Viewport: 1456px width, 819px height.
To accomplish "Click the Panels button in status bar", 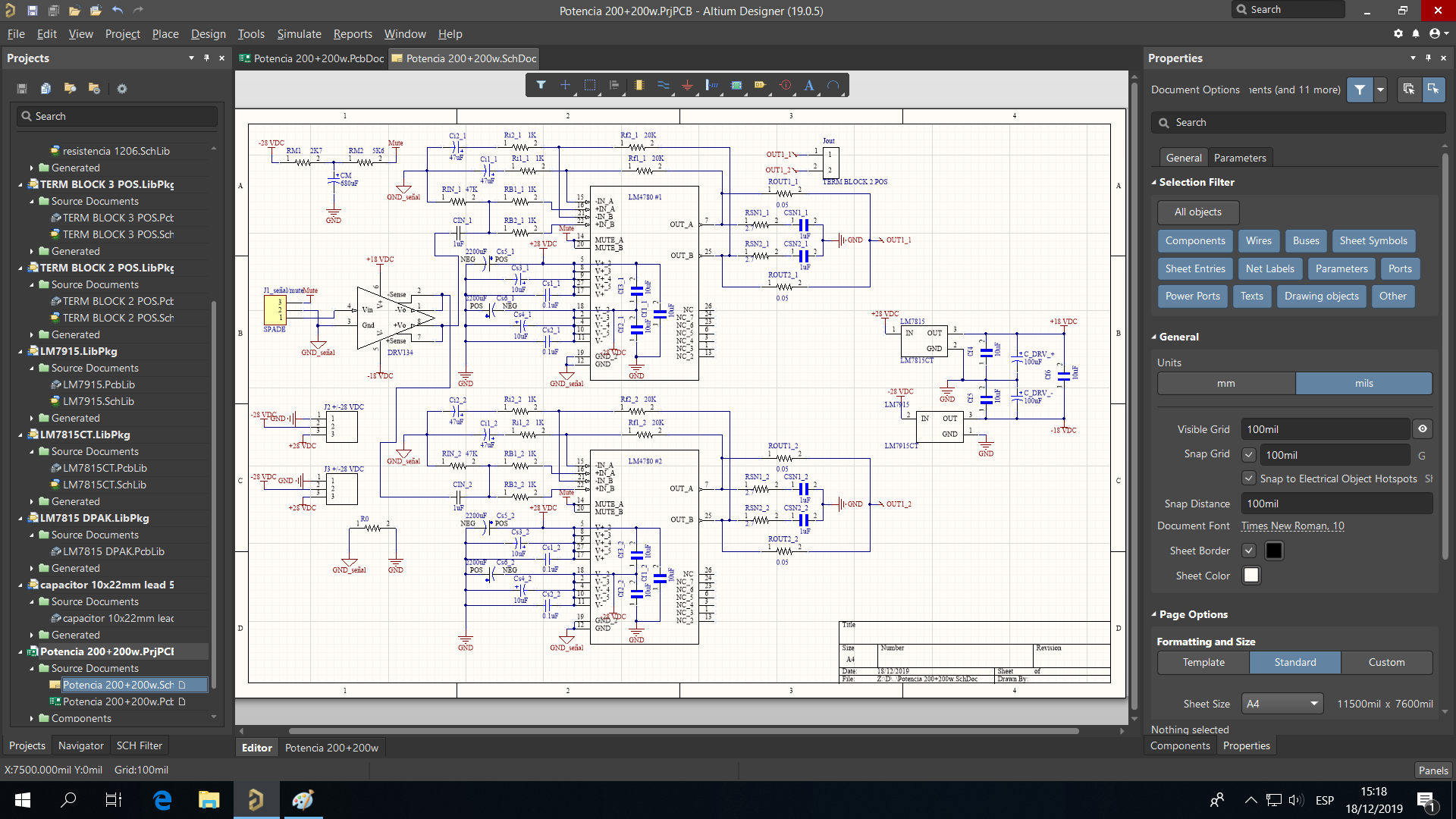I will 1433,770.
